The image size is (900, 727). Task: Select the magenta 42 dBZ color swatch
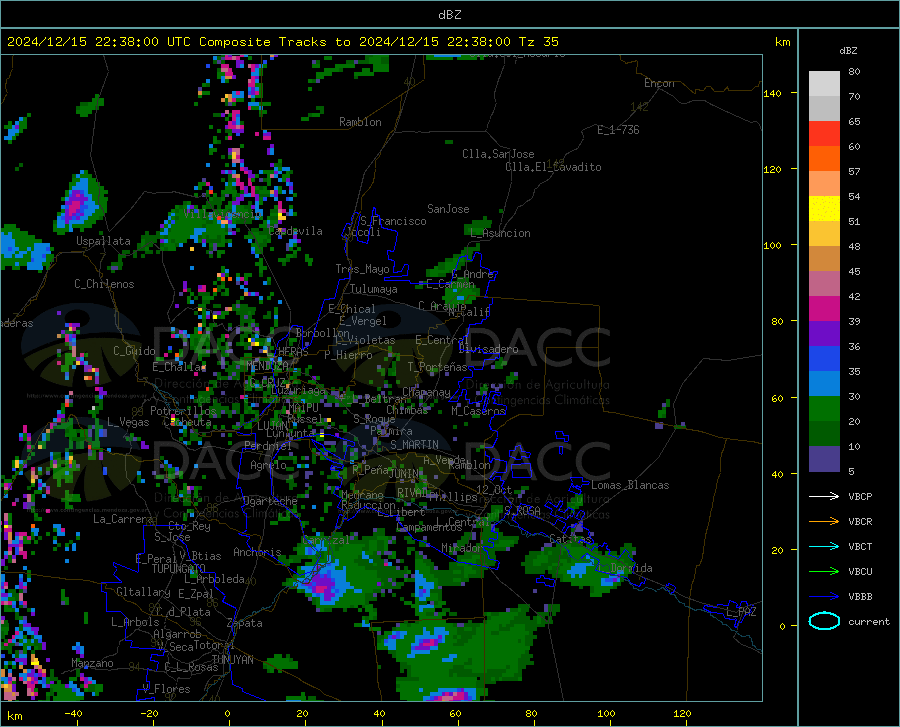click(824, 309)
